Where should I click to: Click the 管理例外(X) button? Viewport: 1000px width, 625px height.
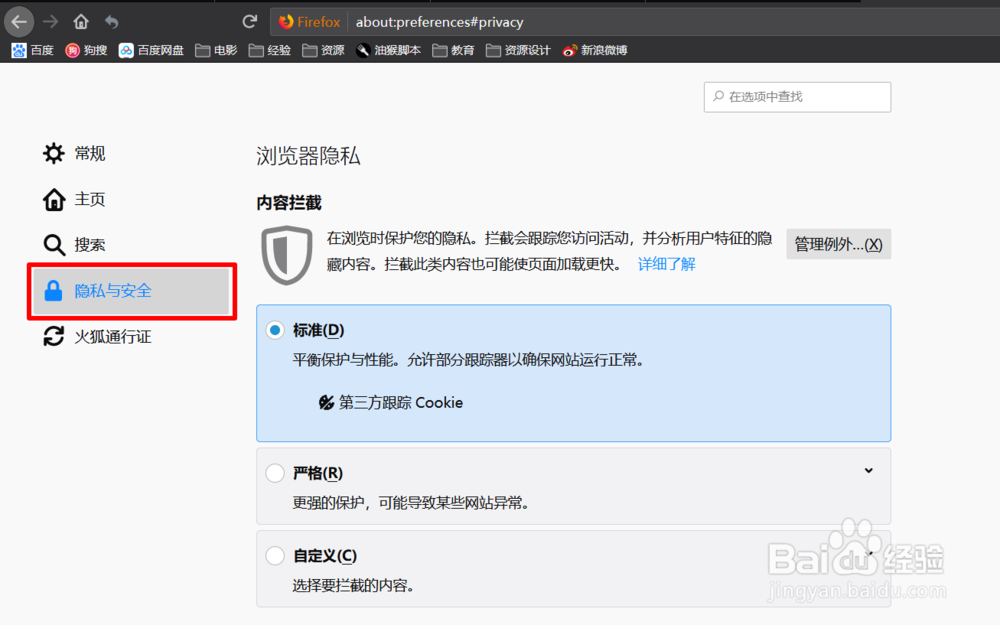coord(838,243)
